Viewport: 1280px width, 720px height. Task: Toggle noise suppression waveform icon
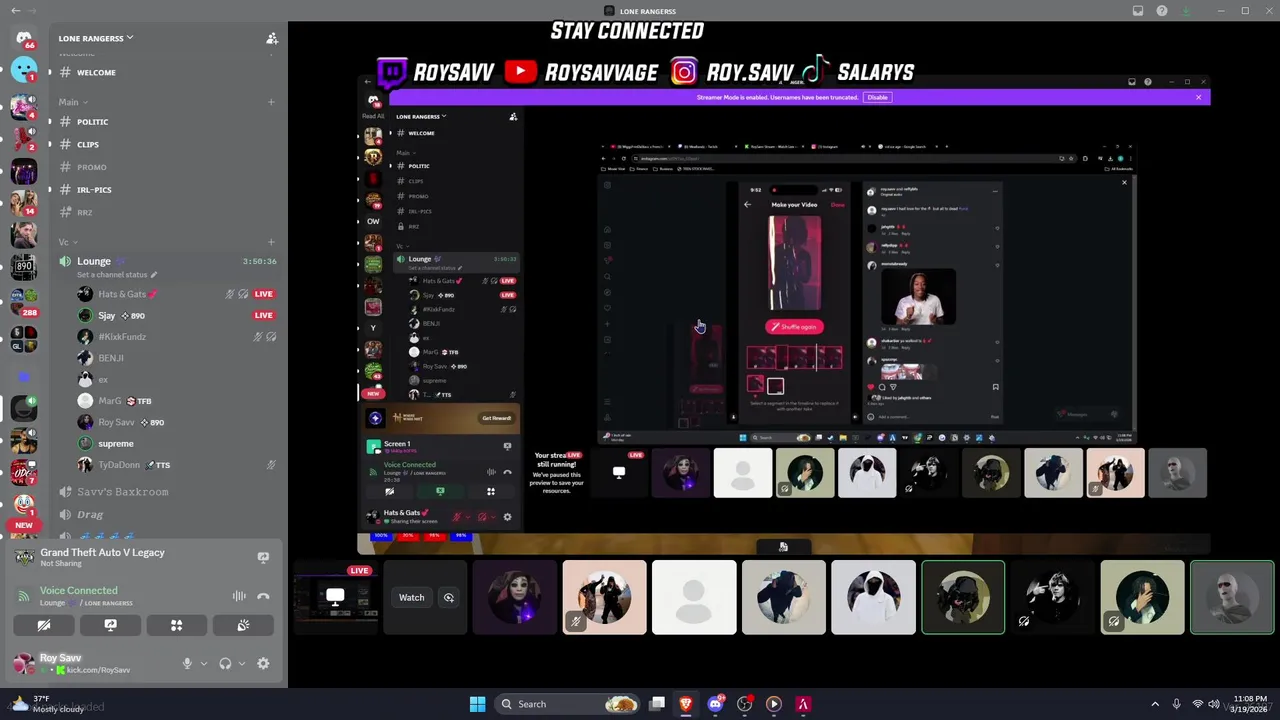pyautogui.click(x=239, y=596)
